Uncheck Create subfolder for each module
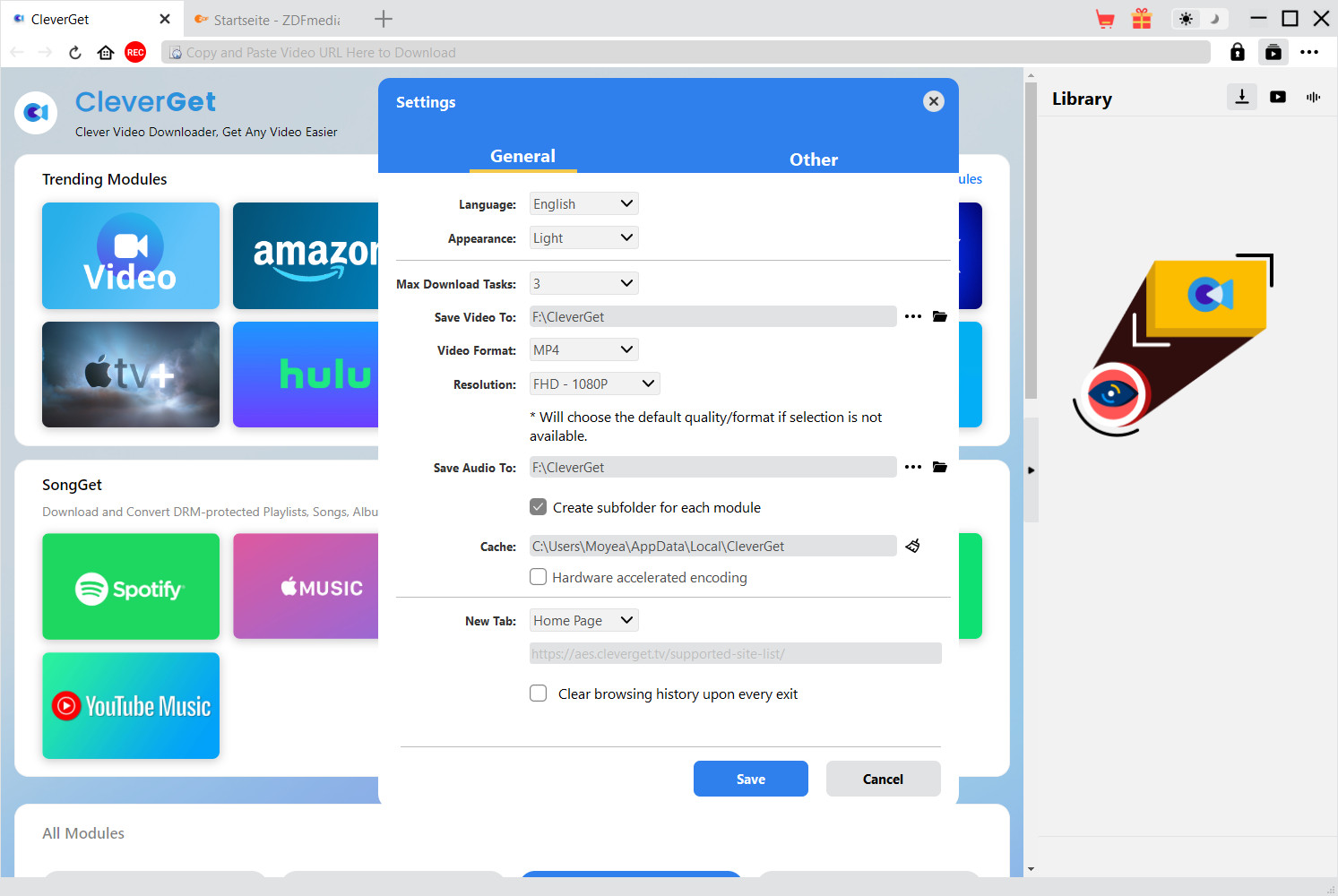 click(538, 506)
